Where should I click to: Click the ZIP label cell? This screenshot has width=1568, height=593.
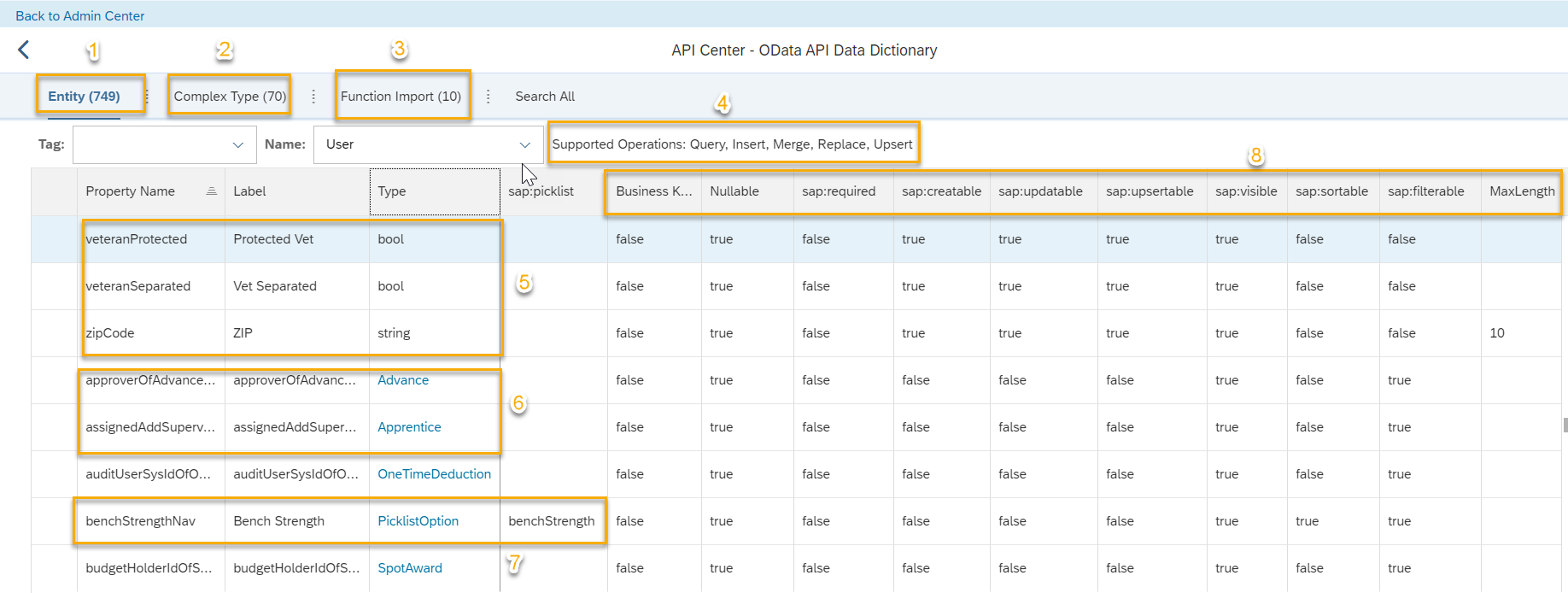(297, 333)
